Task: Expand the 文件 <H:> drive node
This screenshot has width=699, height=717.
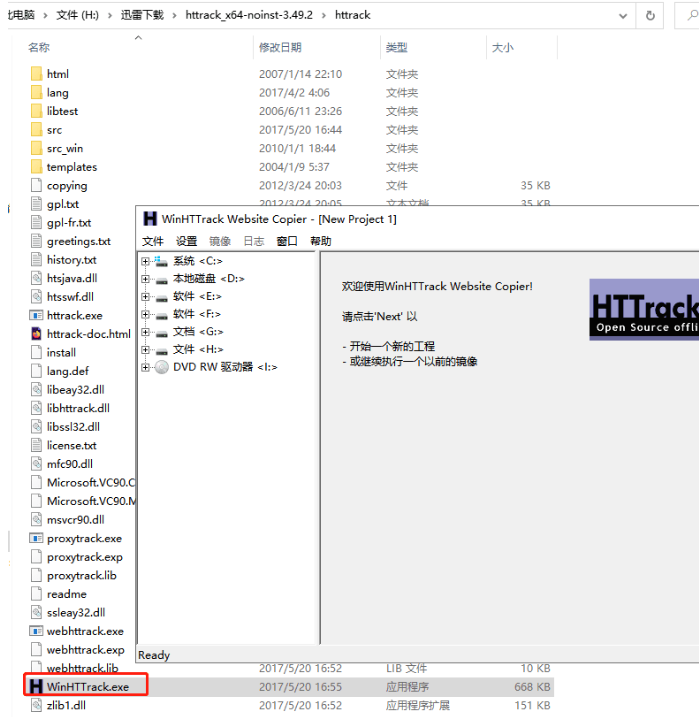Action: tap(146, 349)
